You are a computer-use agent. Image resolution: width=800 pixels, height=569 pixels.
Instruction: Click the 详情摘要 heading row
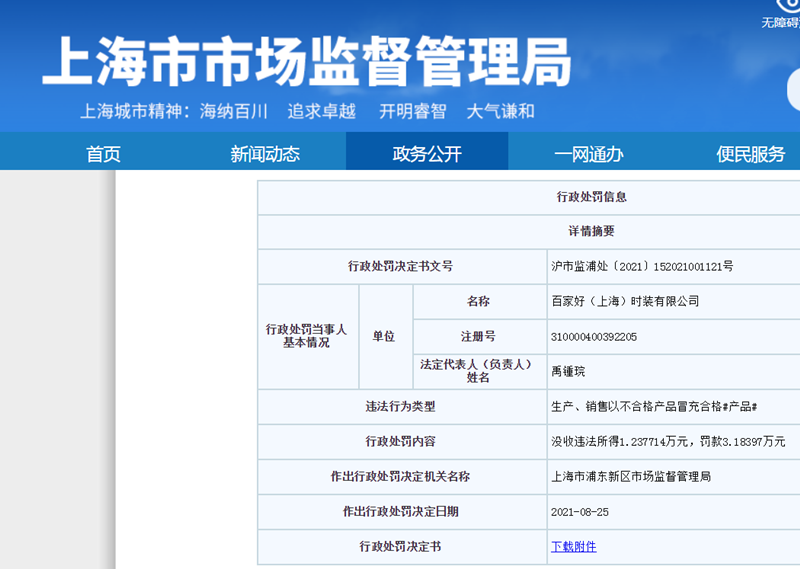point(591,231)
